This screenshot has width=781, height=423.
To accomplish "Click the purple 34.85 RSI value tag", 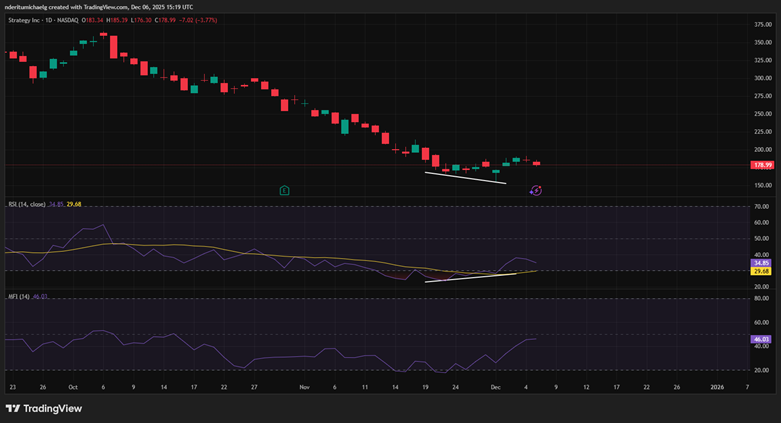I will pos(762,262).
